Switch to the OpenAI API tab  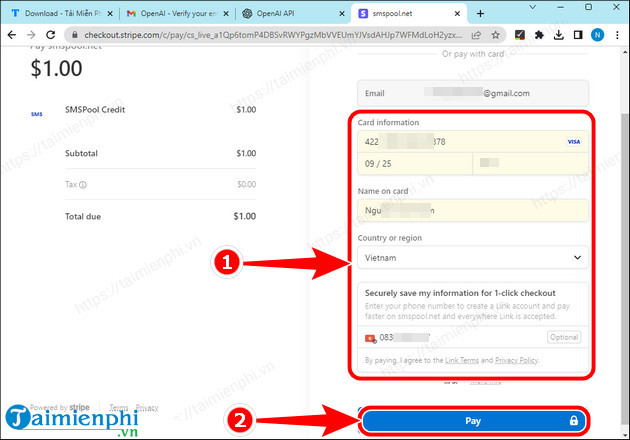[x=292, y=13]
